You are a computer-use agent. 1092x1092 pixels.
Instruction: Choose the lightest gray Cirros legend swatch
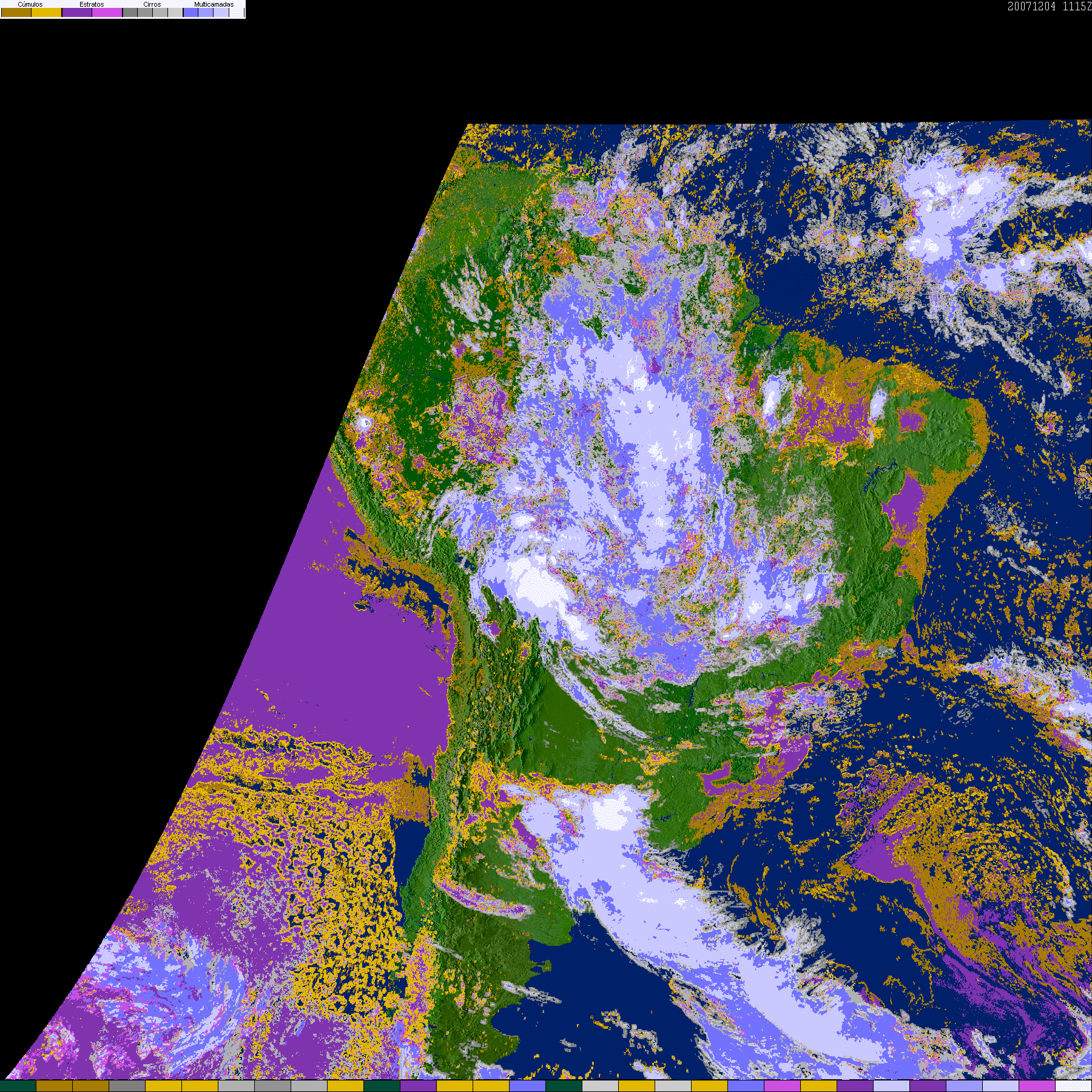[175, 13]
